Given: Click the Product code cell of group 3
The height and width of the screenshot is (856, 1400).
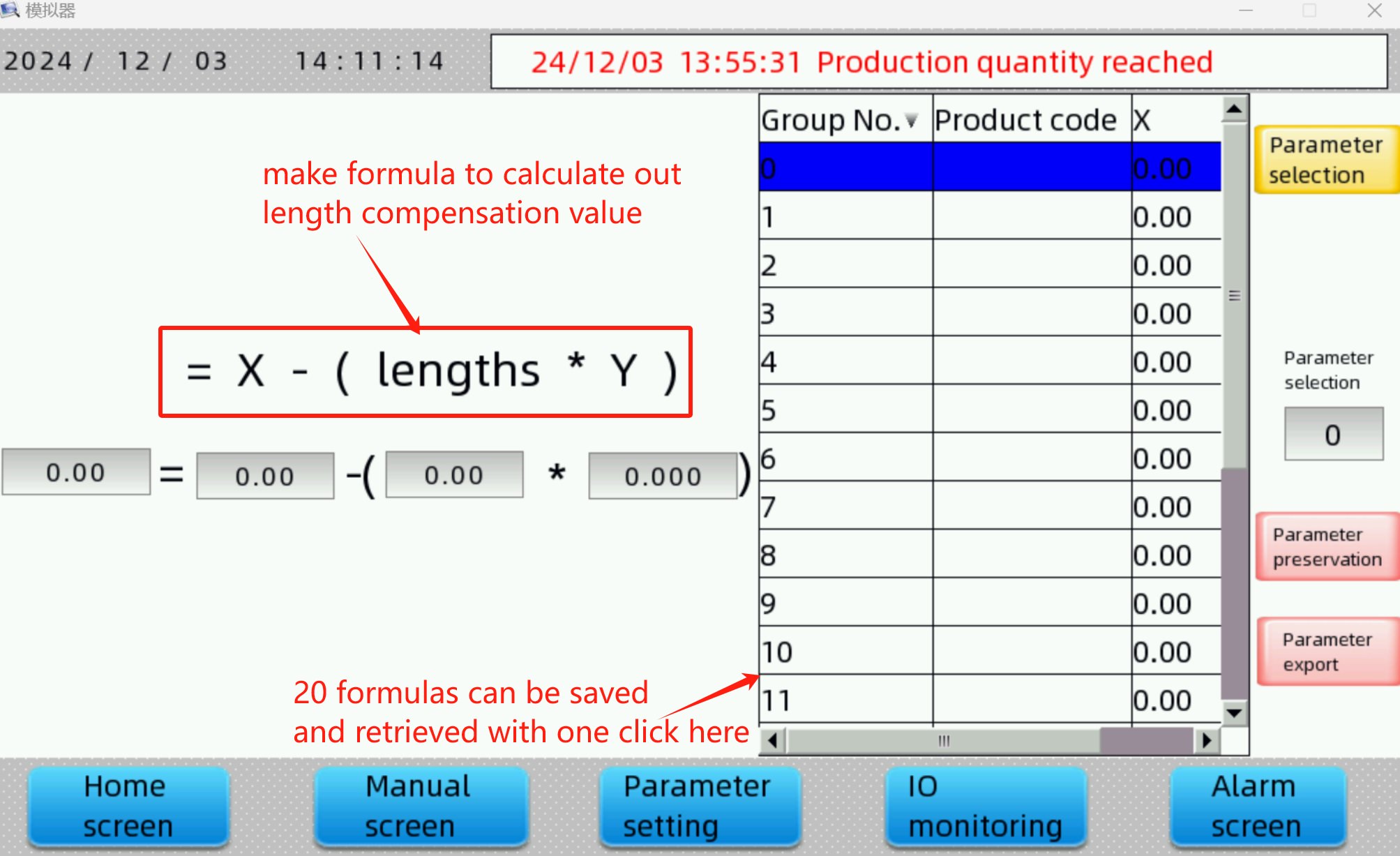Looking at the screenshot, I should point(1032,313).
